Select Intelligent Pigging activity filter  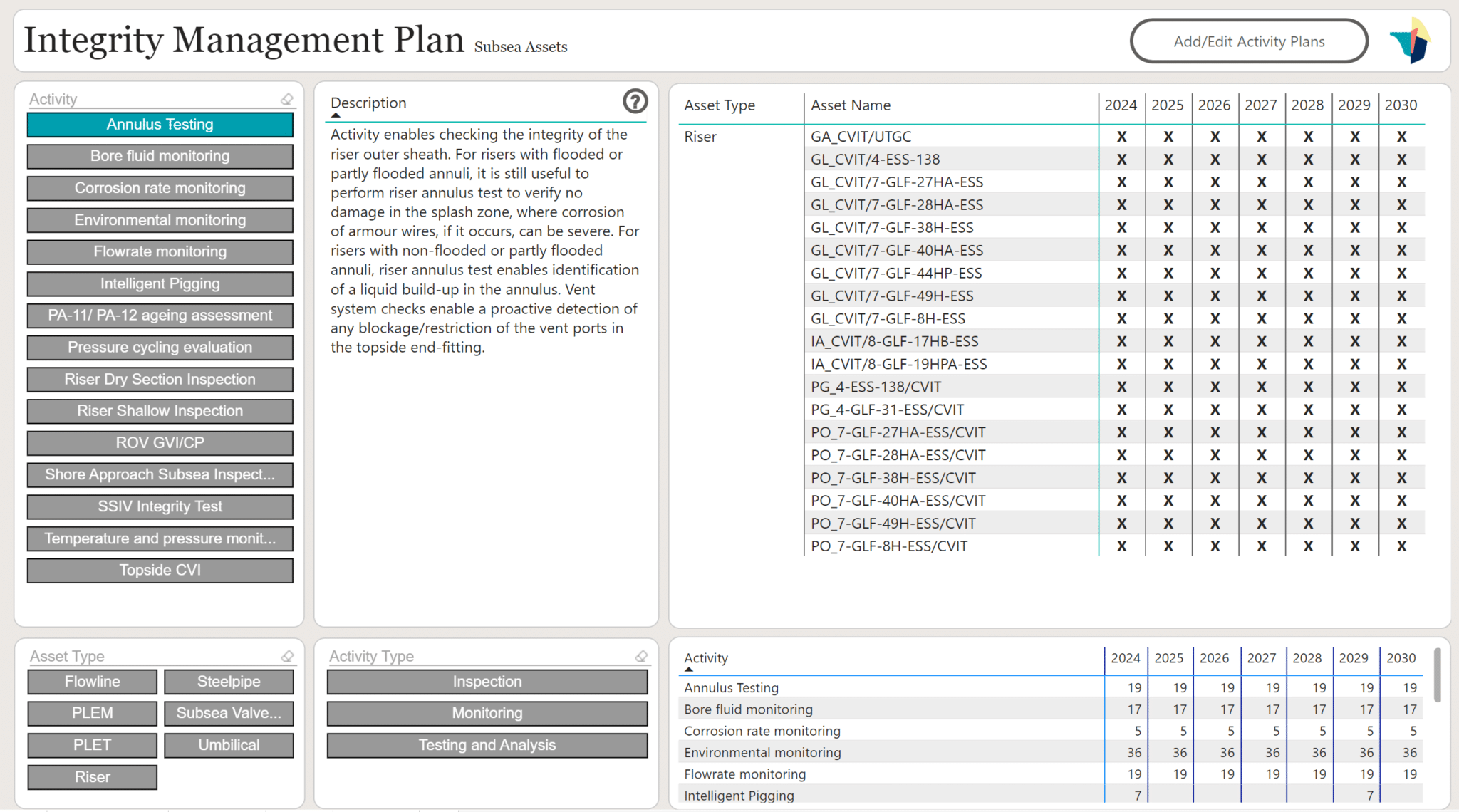(160, 284)
